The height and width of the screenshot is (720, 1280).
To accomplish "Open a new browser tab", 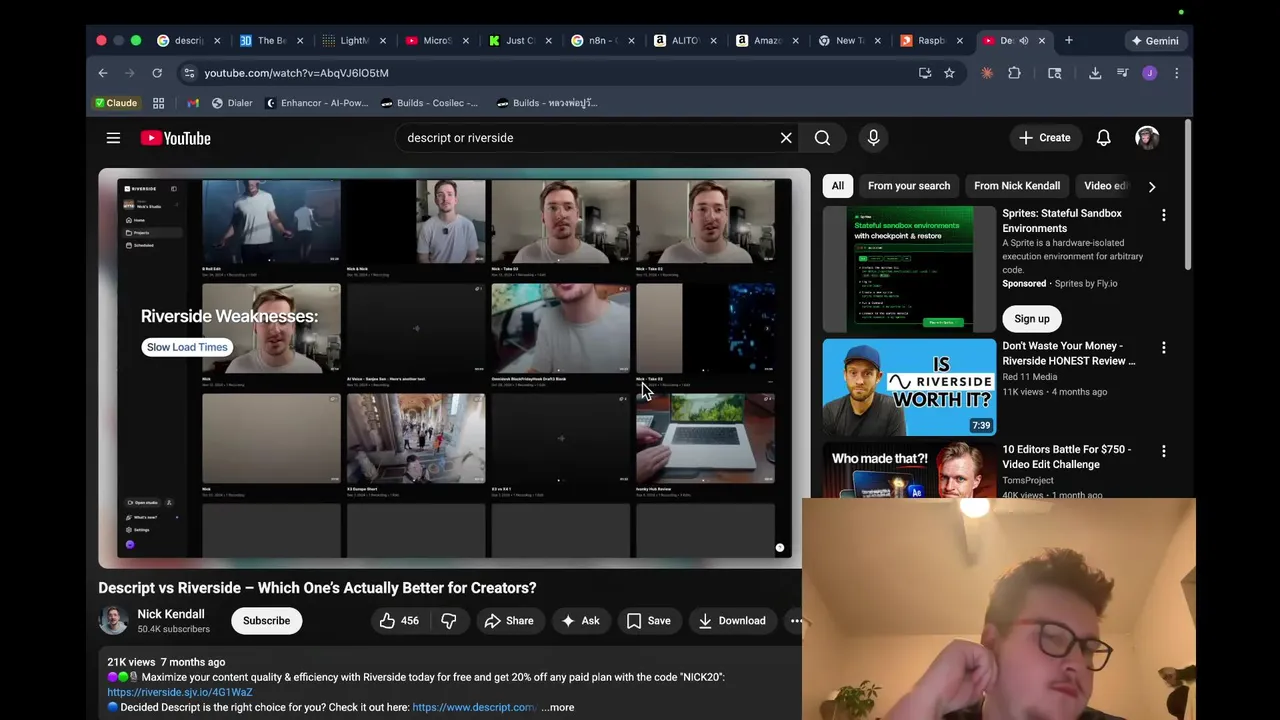I will point(1068,41).
